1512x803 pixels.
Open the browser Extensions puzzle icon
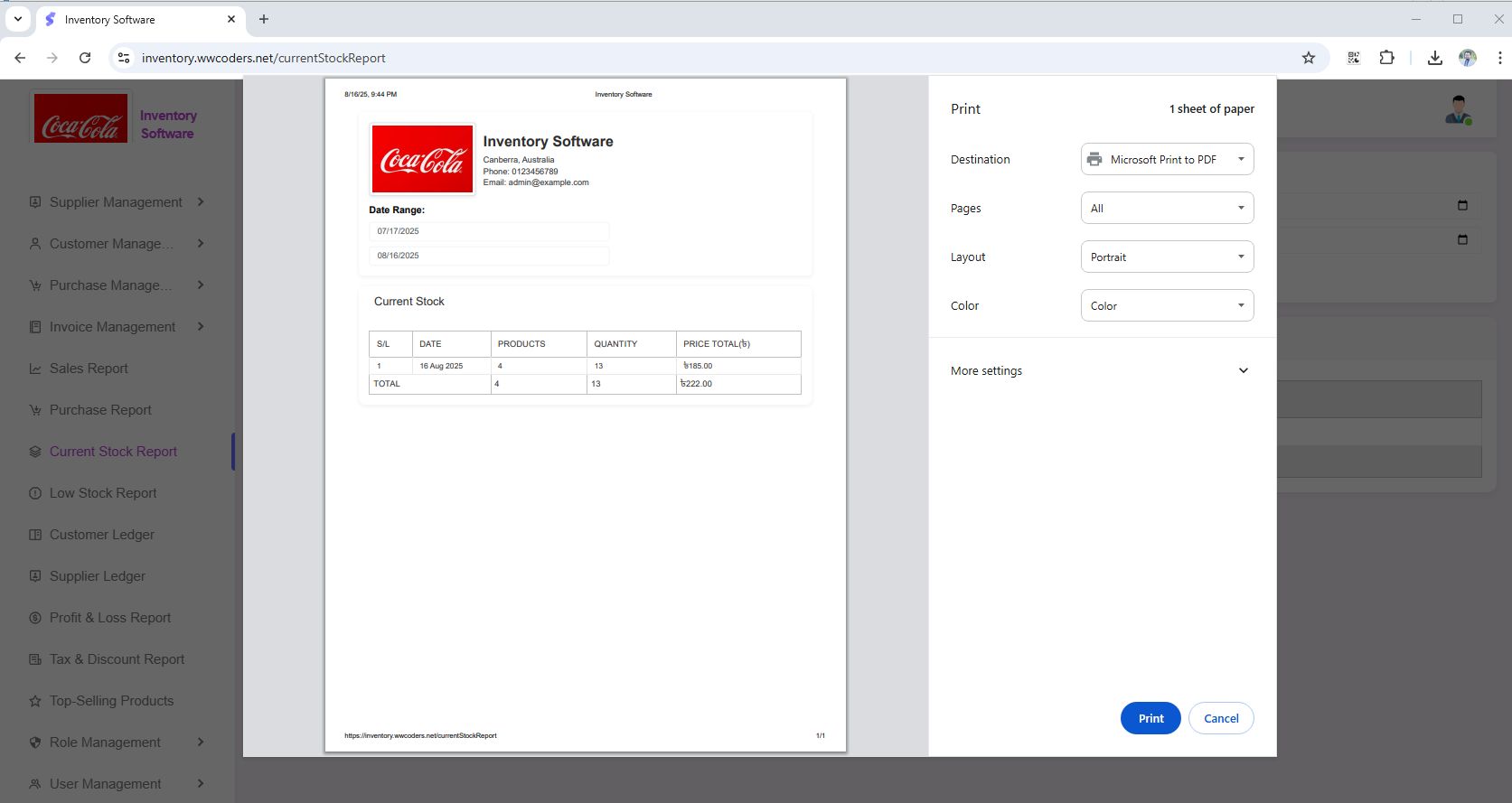(1386, 58)
